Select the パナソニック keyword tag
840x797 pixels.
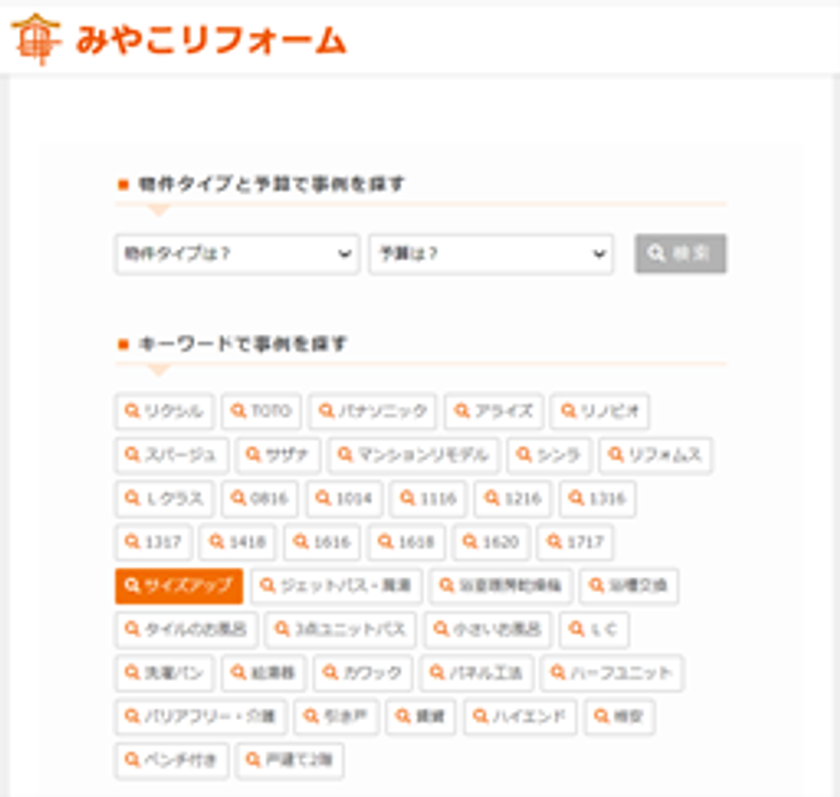point(372,411)
